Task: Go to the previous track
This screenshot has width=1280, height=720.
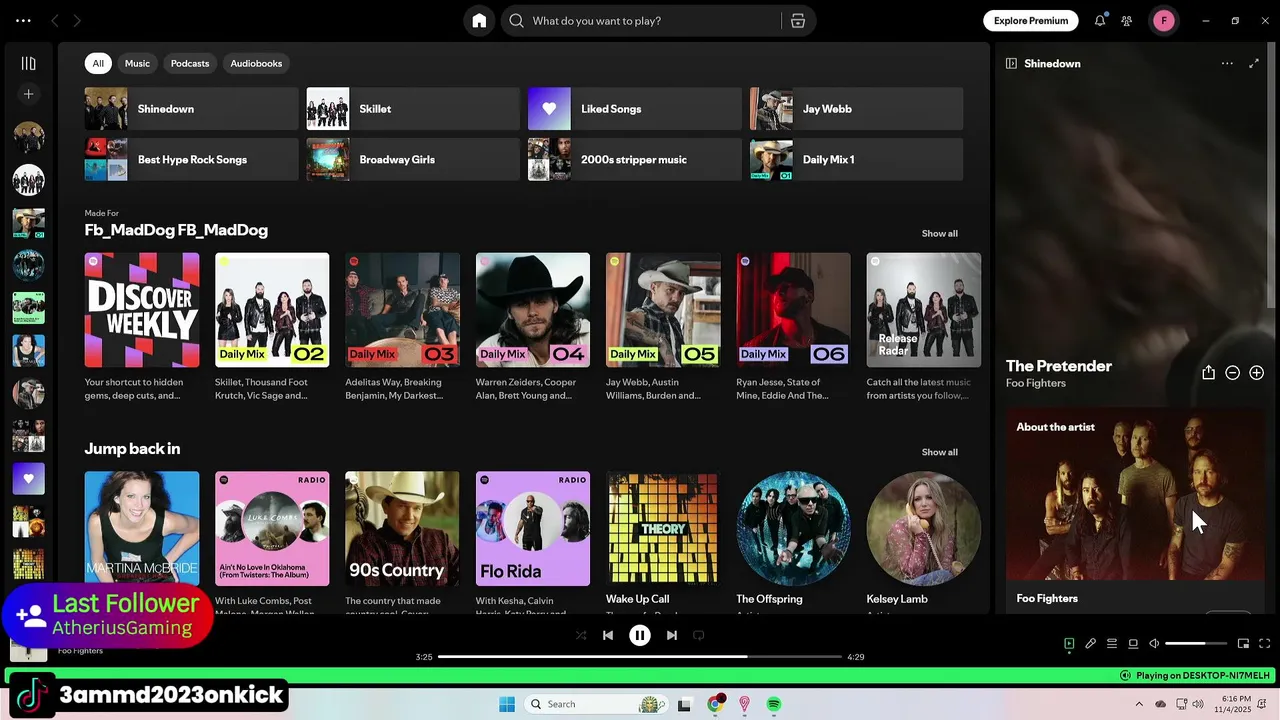Action: pos(608,635)
